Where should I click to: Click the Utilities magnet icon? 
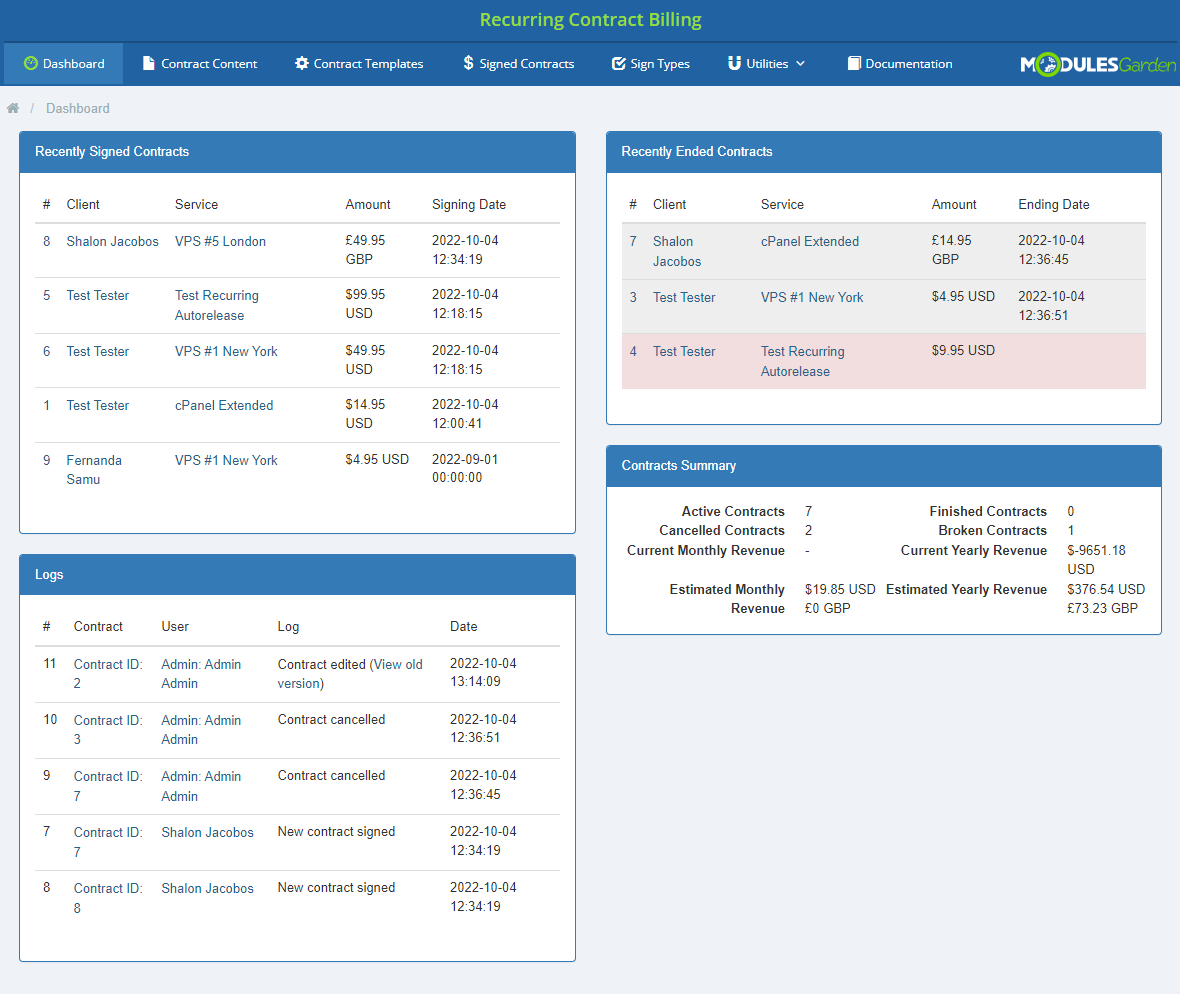[734, 63]
